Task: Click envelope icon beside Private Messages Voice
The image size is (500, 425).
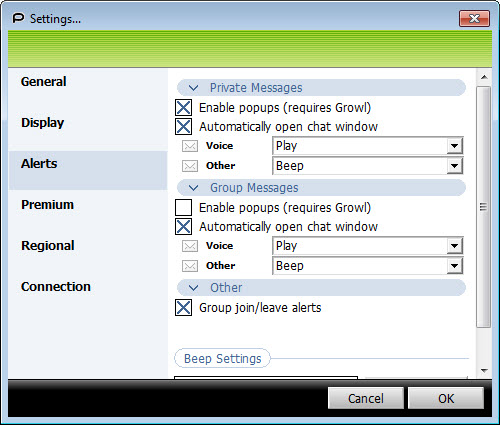Action: (190, 146)
